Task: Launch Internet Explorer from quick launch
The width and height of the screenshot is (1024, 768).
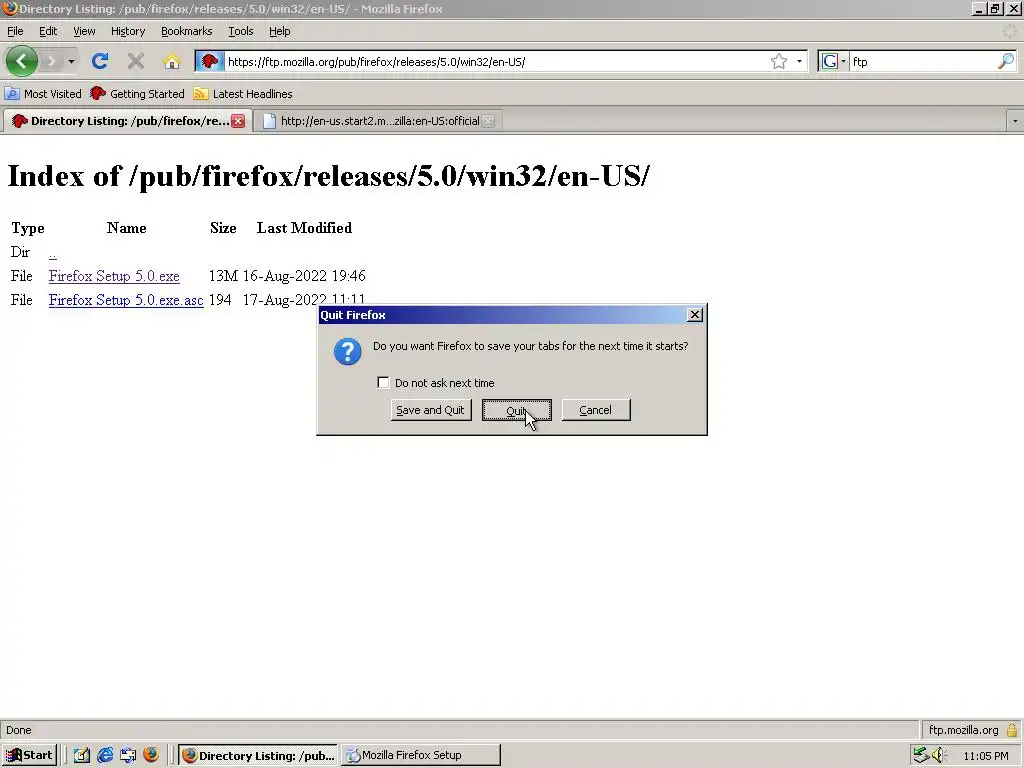Action: point(105,755)
